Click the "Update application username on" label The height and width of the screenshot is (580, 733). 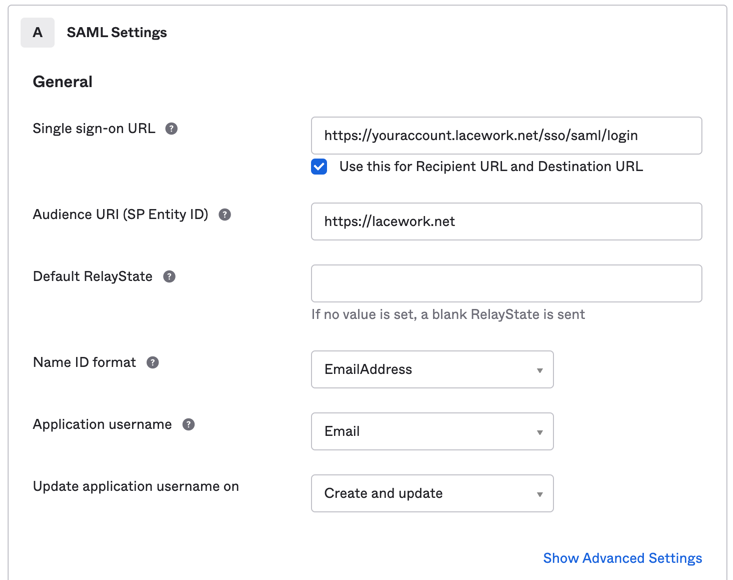[x=136, y=487]
